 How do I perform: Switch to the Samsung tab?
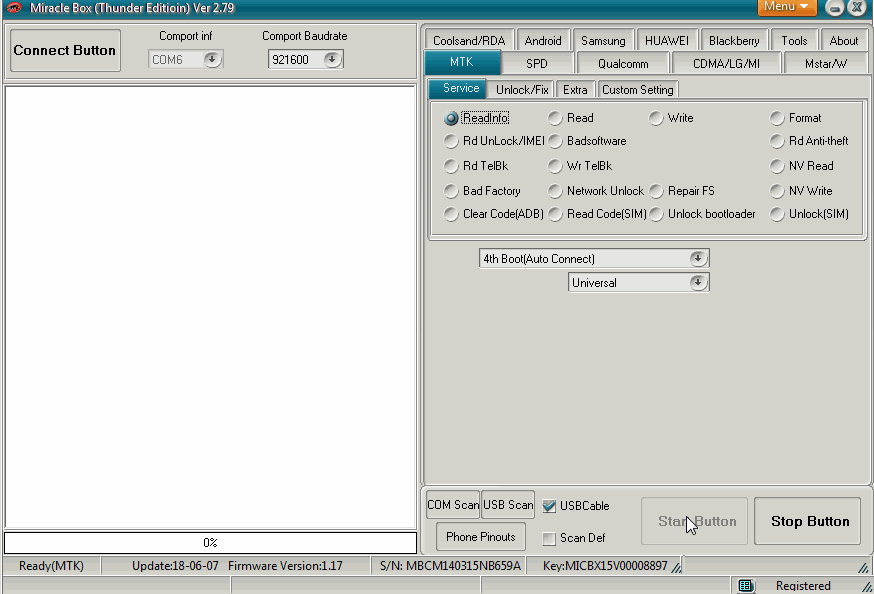pos(603,41)
